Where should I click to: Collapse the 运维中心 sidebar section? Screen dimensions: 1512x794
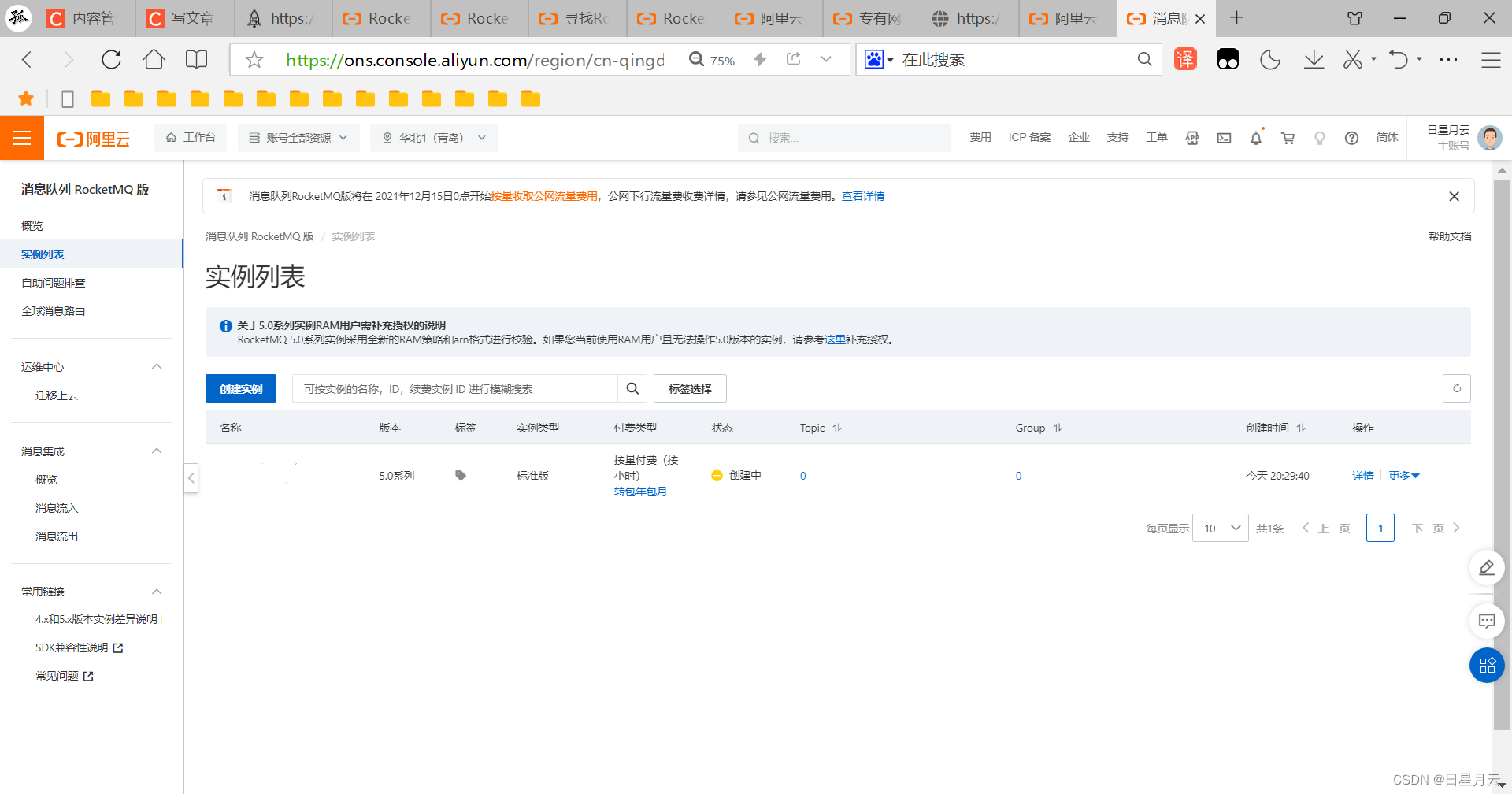[x=157, y=367]
